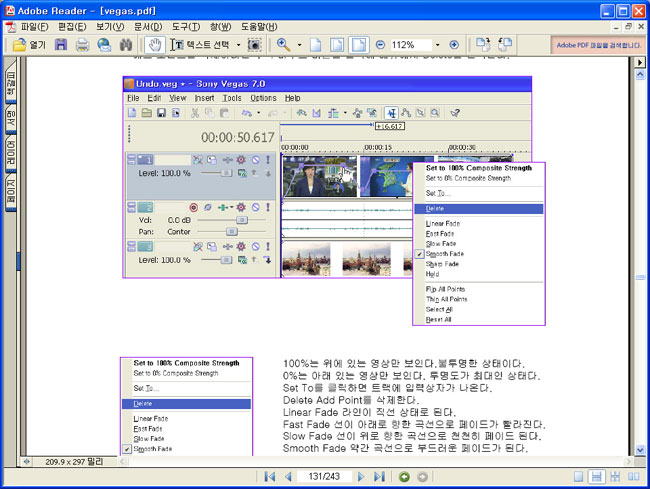Screen dimensions: 650x489
Task: Open search with the binoculars icon
Action: [126, 44]
